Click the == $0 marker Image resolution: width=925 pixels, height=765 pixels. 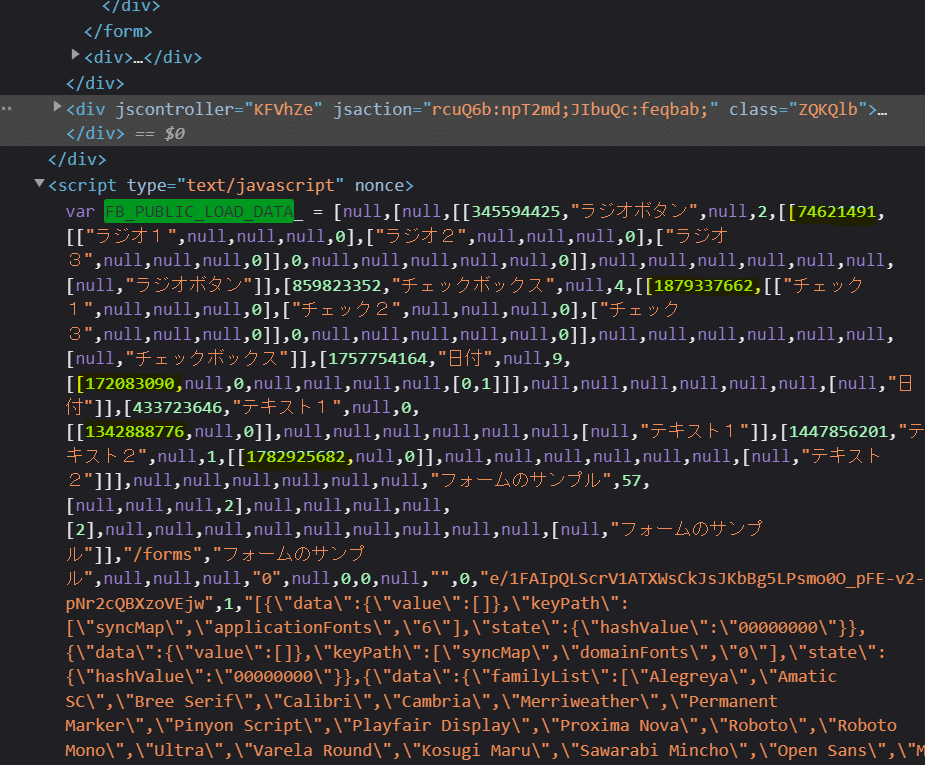160,134
